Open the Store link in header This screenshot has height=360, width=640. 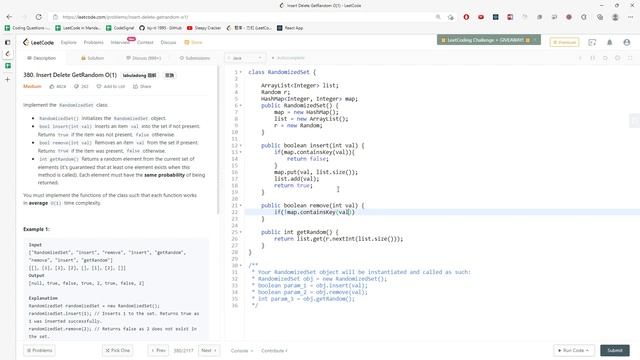coord(193,42)
